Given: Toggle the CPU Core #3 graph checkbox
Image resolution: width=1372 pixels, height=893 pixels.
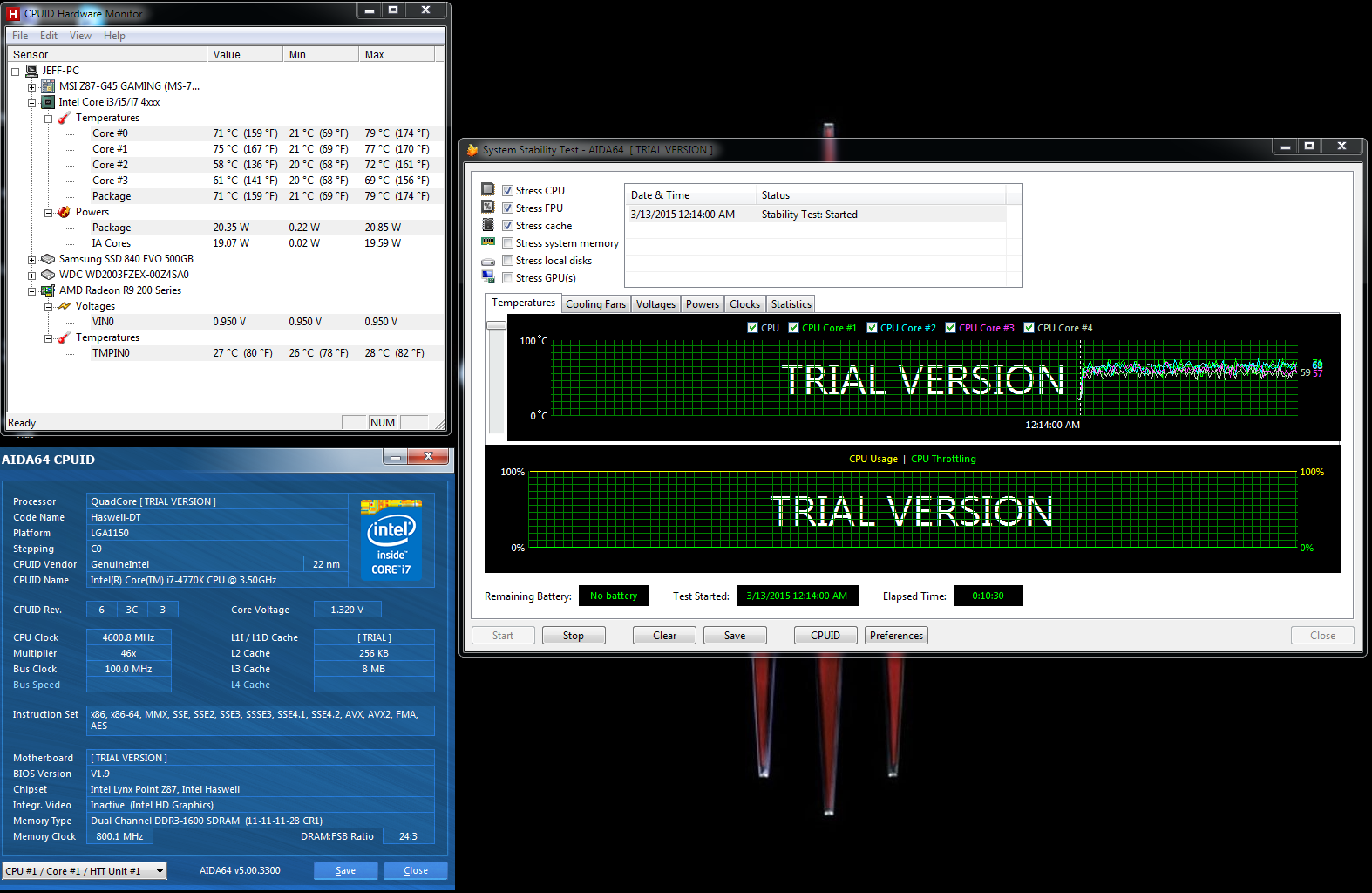Looking at the screenshot, I should [951, 328].
